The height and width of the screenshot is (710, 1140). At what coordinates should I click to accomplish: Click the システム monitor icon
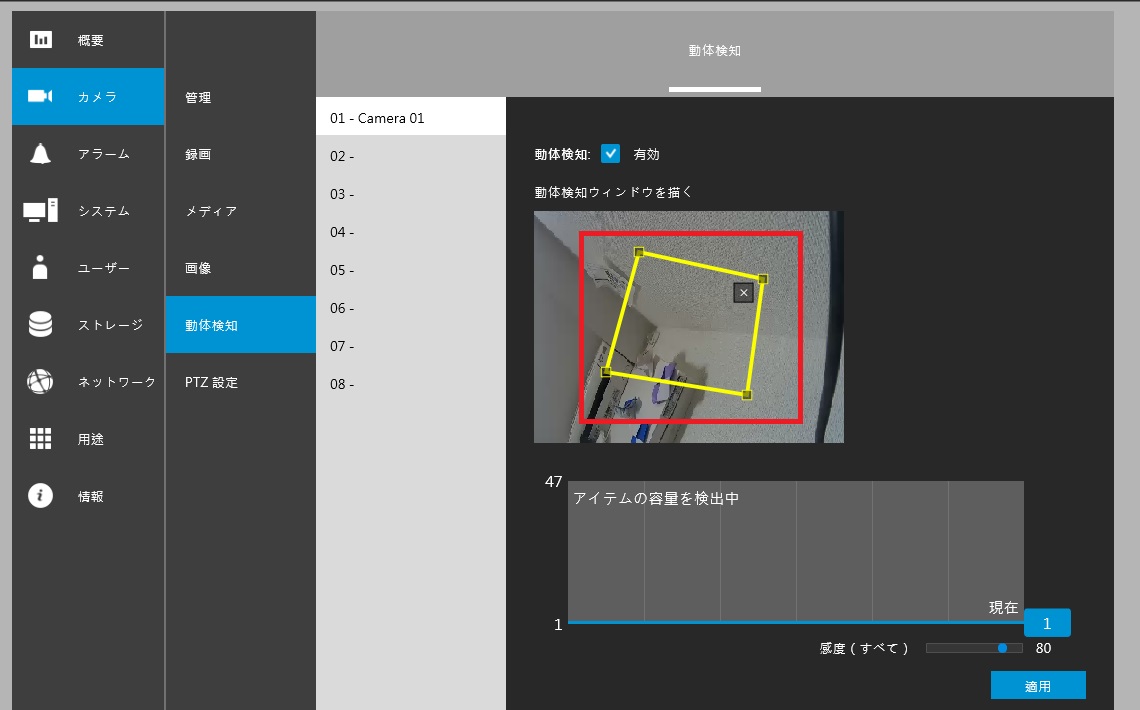40,211
